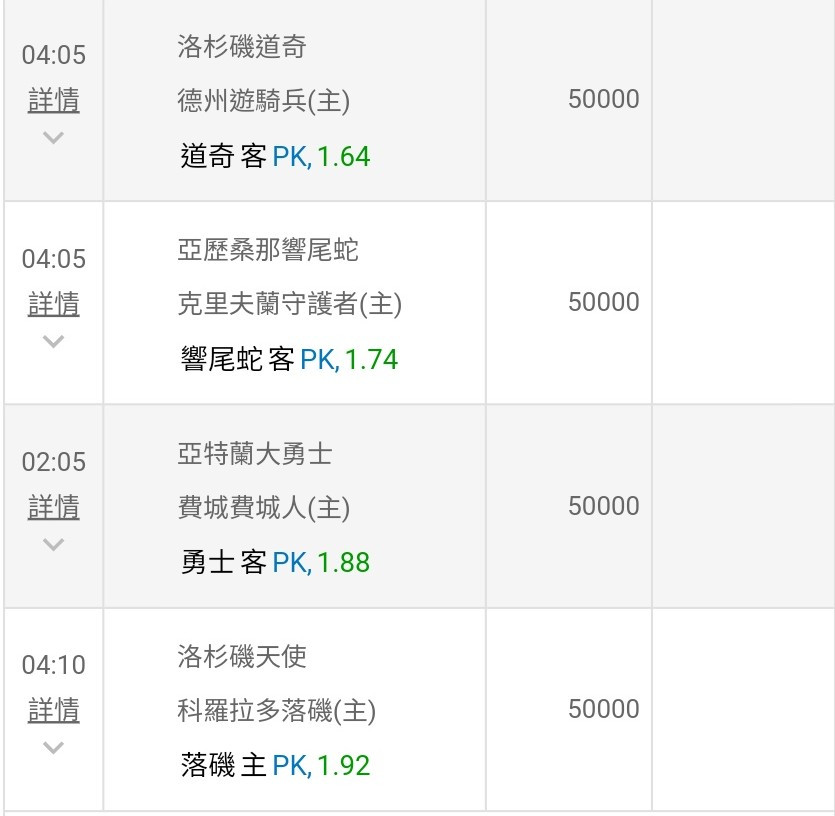The height and width of the screenshot is (816, 835).
Task: Click team name 克里夫蘭守護者(主)
Action: pos(290,304)
